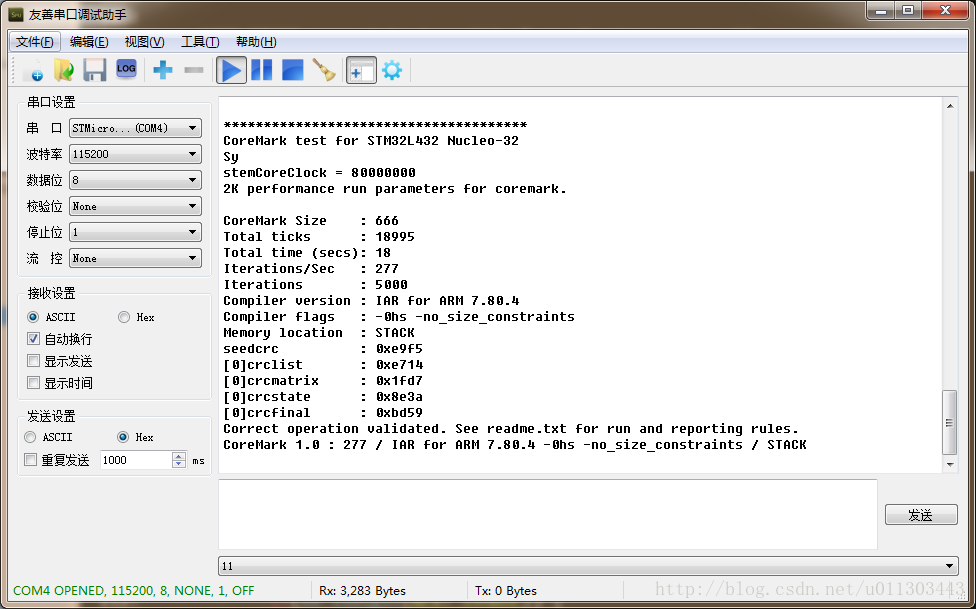Click the receive area scrollbar thumb
Viewport: 976px width, 609px height.
pos(949,422)
